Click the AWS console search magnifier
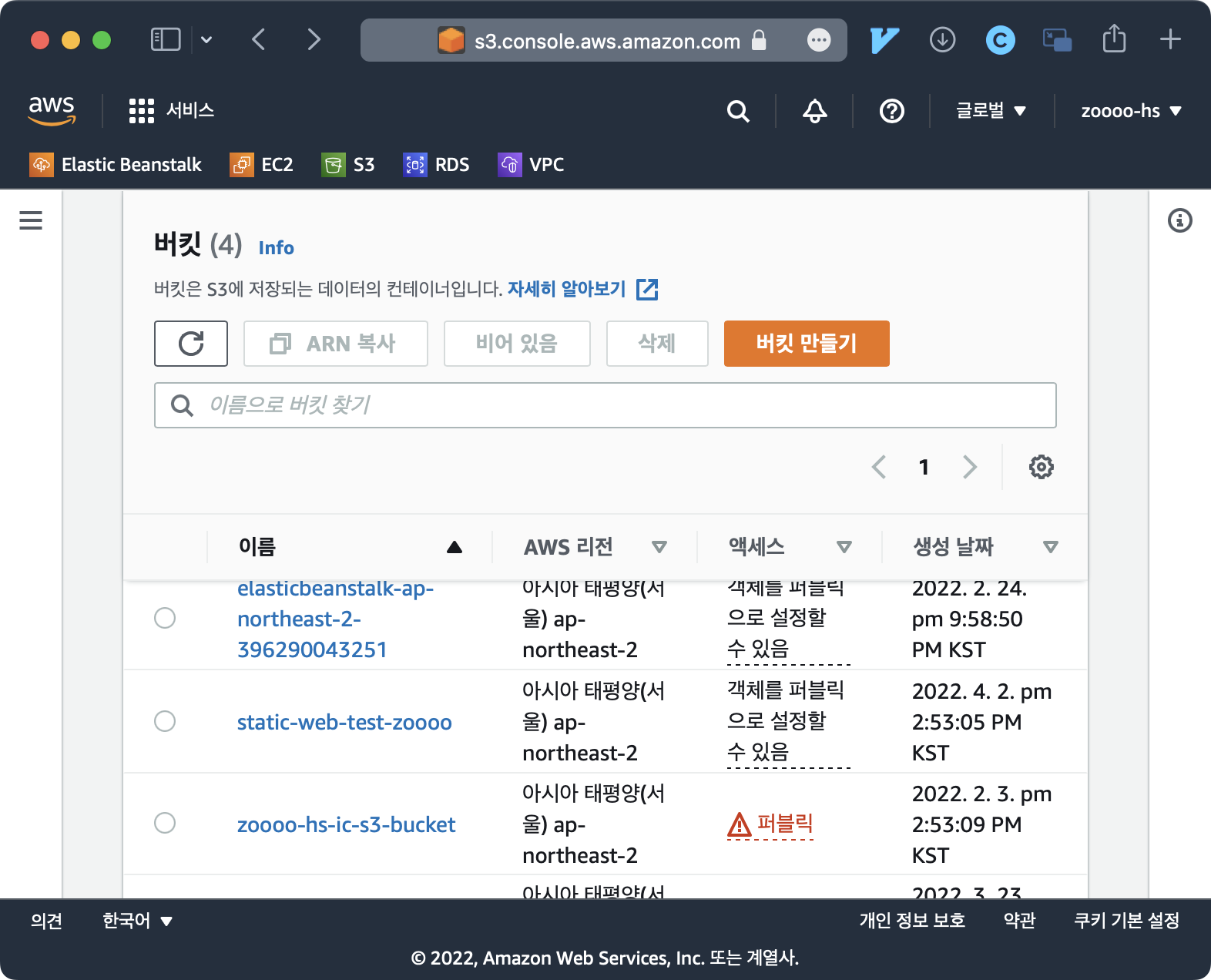The width and height of the screenshot is (1211, 980). [738, 111]
